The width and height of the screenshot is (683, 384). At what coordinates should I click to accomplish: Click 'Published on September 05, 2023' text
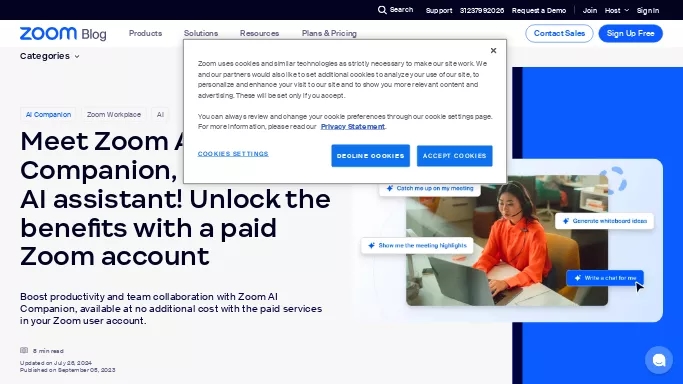pyautogui.click(x=68, y=370)
